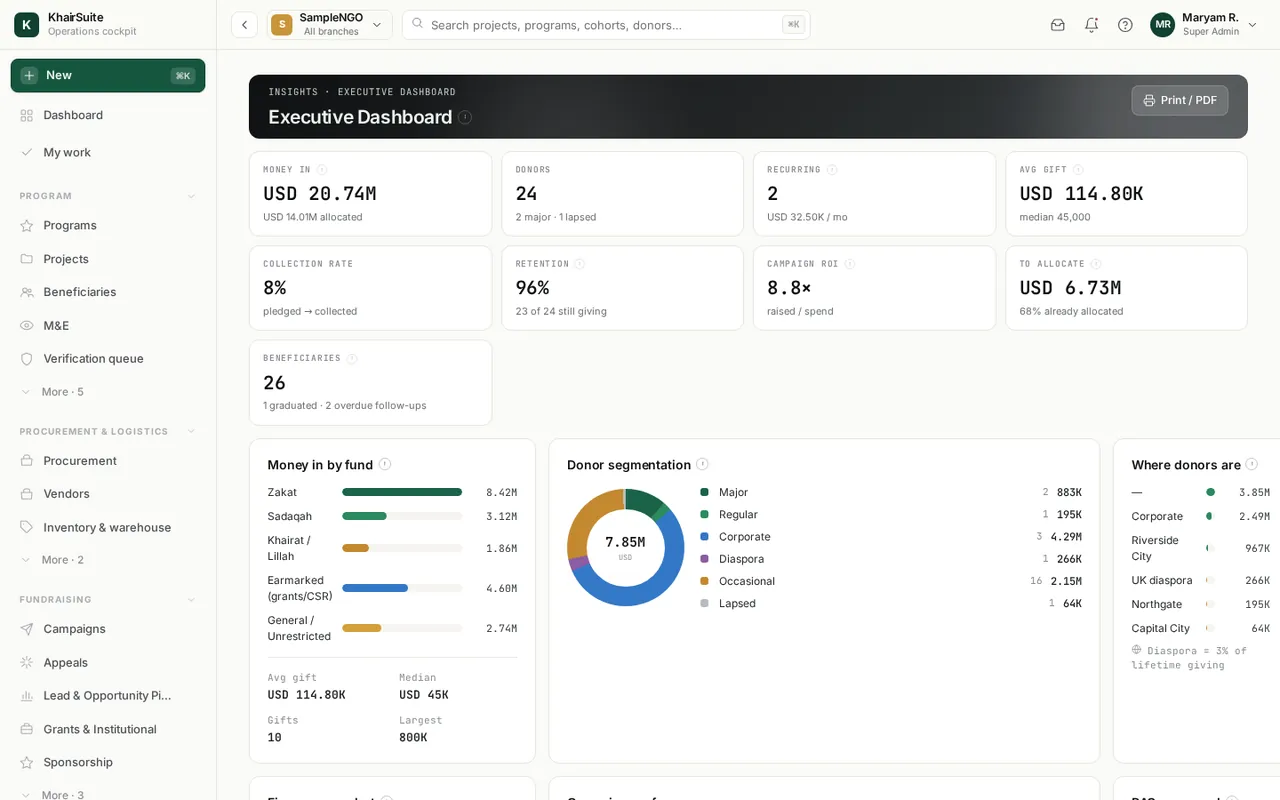Click the Print / PDF button
Viewport: 1280px width, 800px height.
click(1180, 100)
